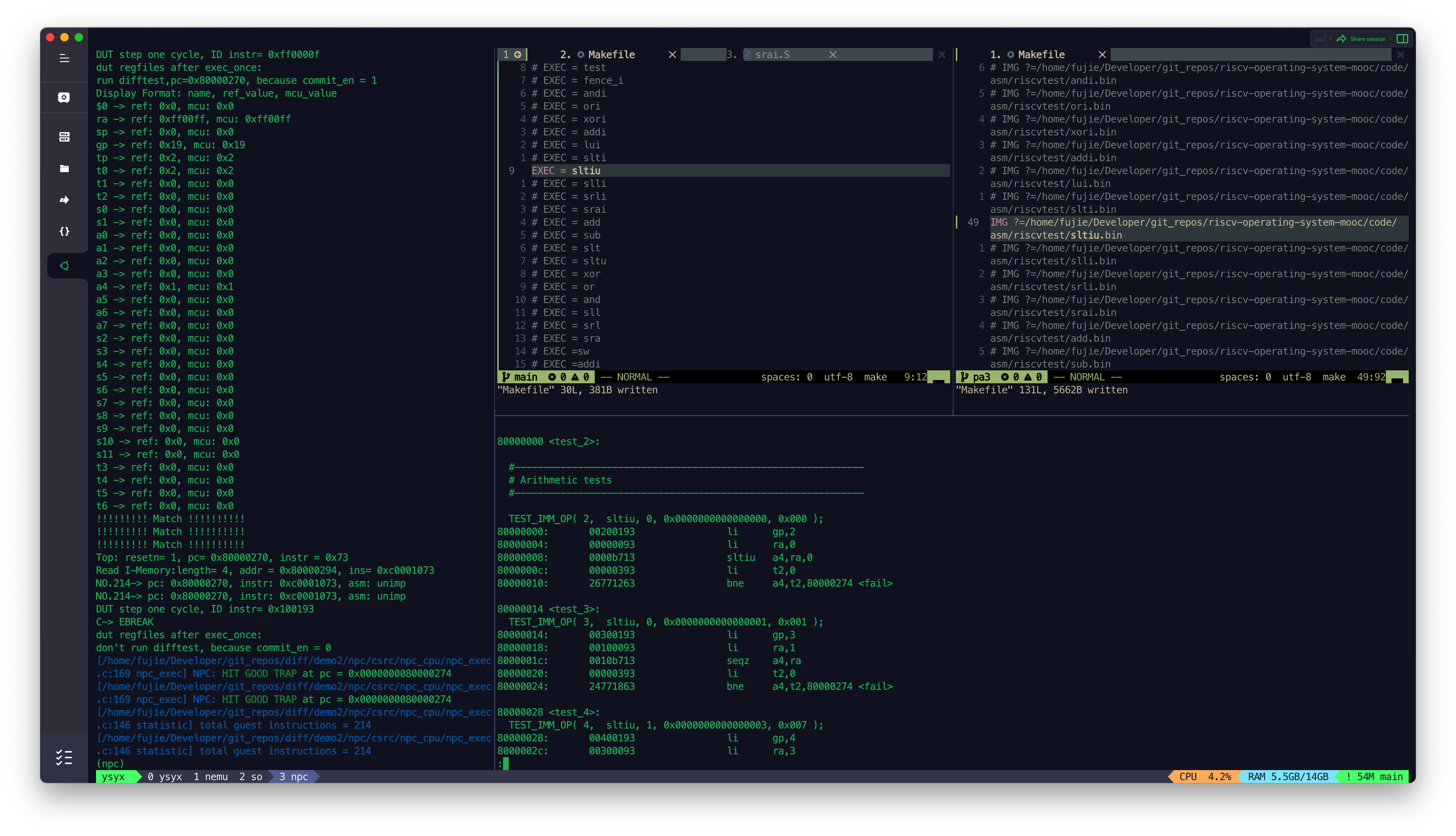
Task: Click the error count icon in main statusline
Action: 552,377
